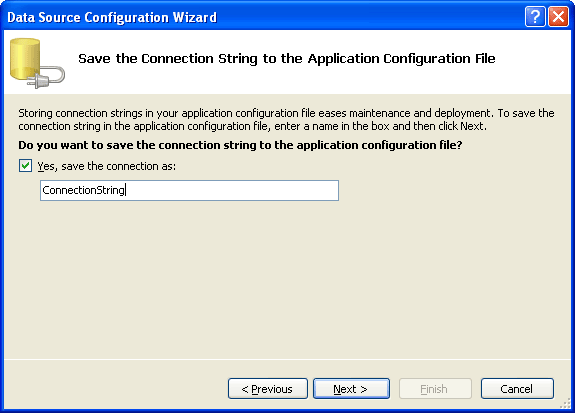Click the 'Yes, save the connection as' label
Image resolution: width=575 pixels, height=413 pixels.
[x=107, y=167]
